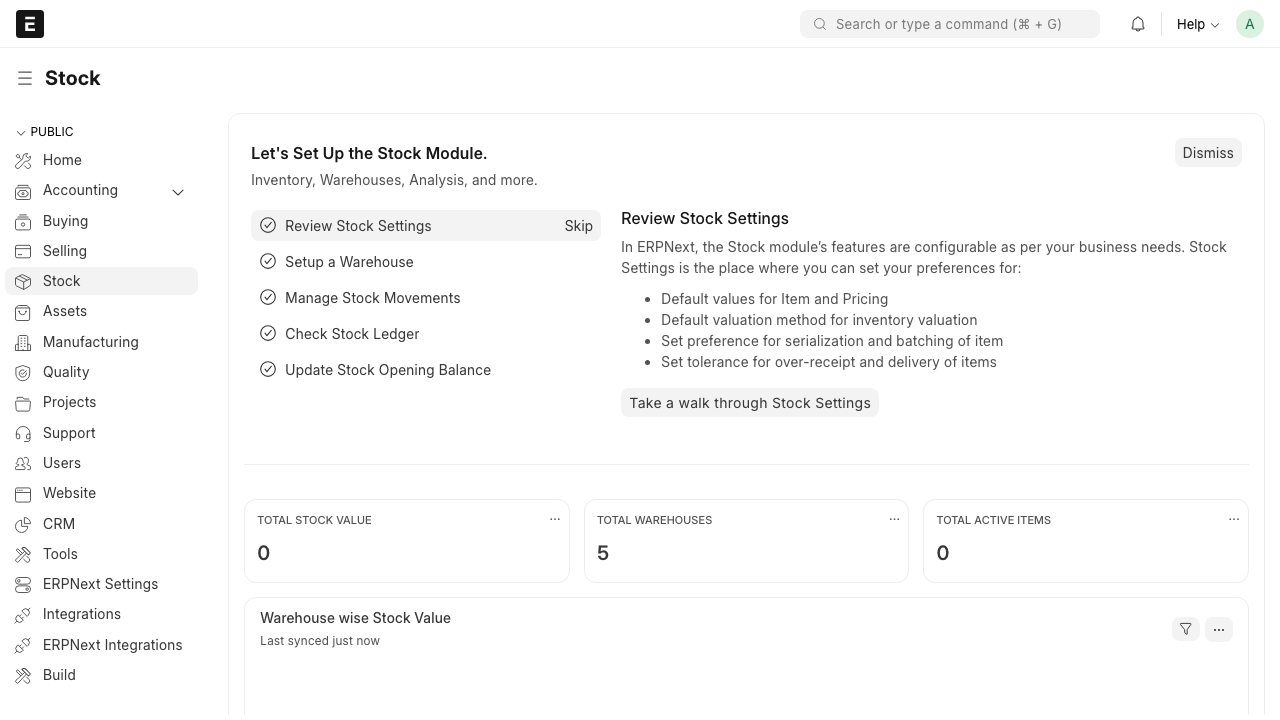
Task: Collapse the PUBLIC sidebar section
Action: point(45,132)
